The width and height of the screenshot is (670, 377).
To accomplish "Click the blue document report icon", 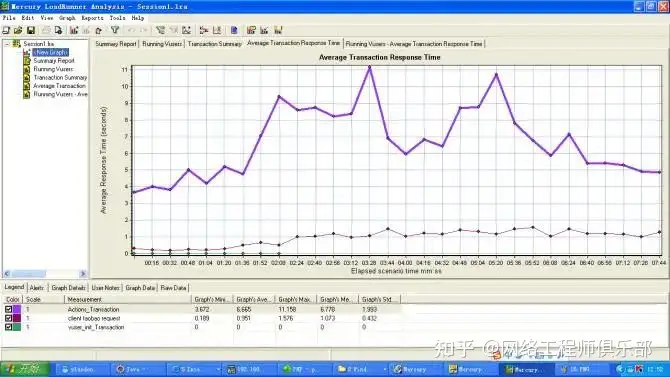I will click(x=234, y=30).
